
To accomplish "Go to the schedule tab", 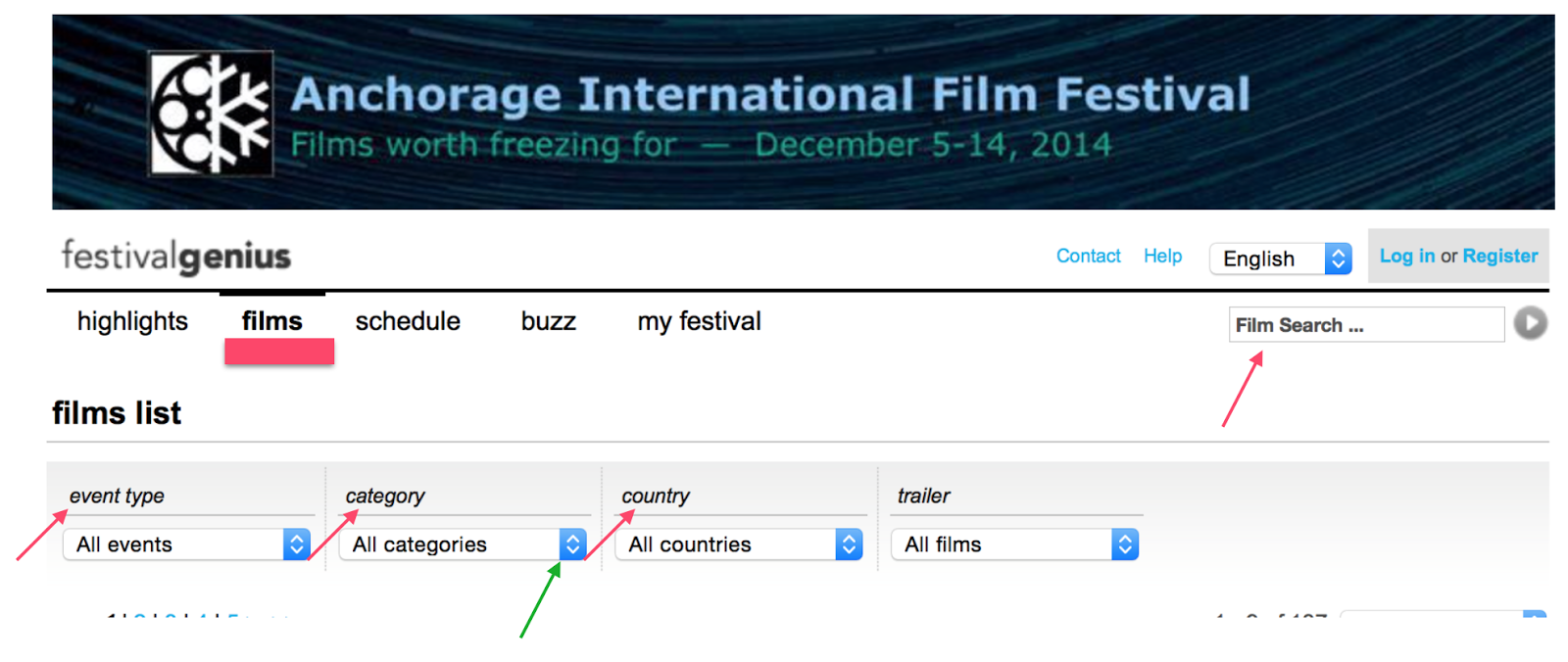I will 408,321.
